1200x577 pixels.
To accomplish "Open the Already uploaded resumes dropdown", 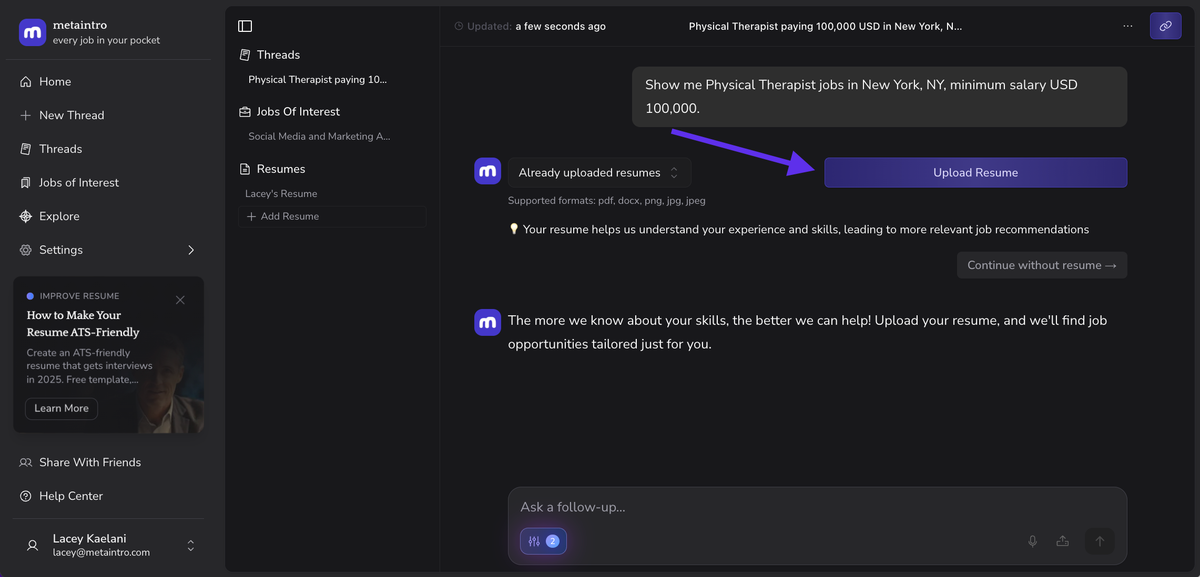I will [x=598, y=173].
